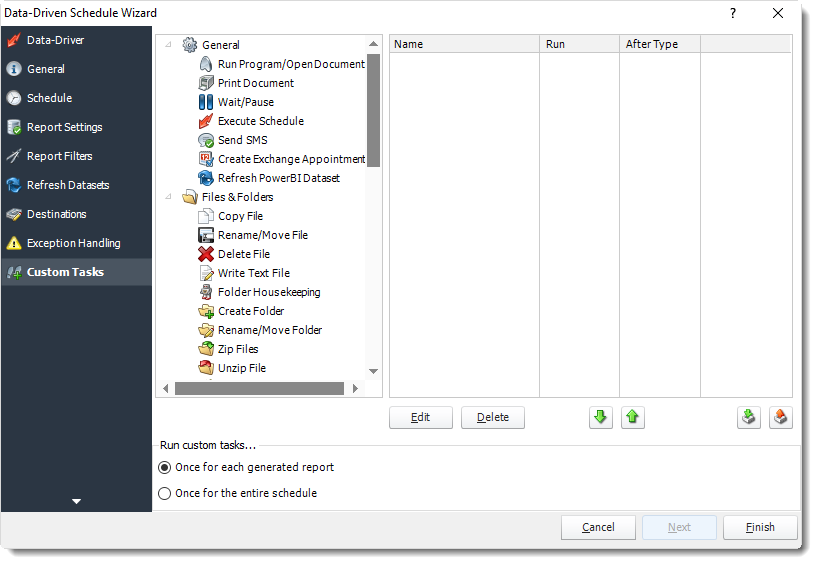Click the Execute Schedule red icon

click(206, 121)
